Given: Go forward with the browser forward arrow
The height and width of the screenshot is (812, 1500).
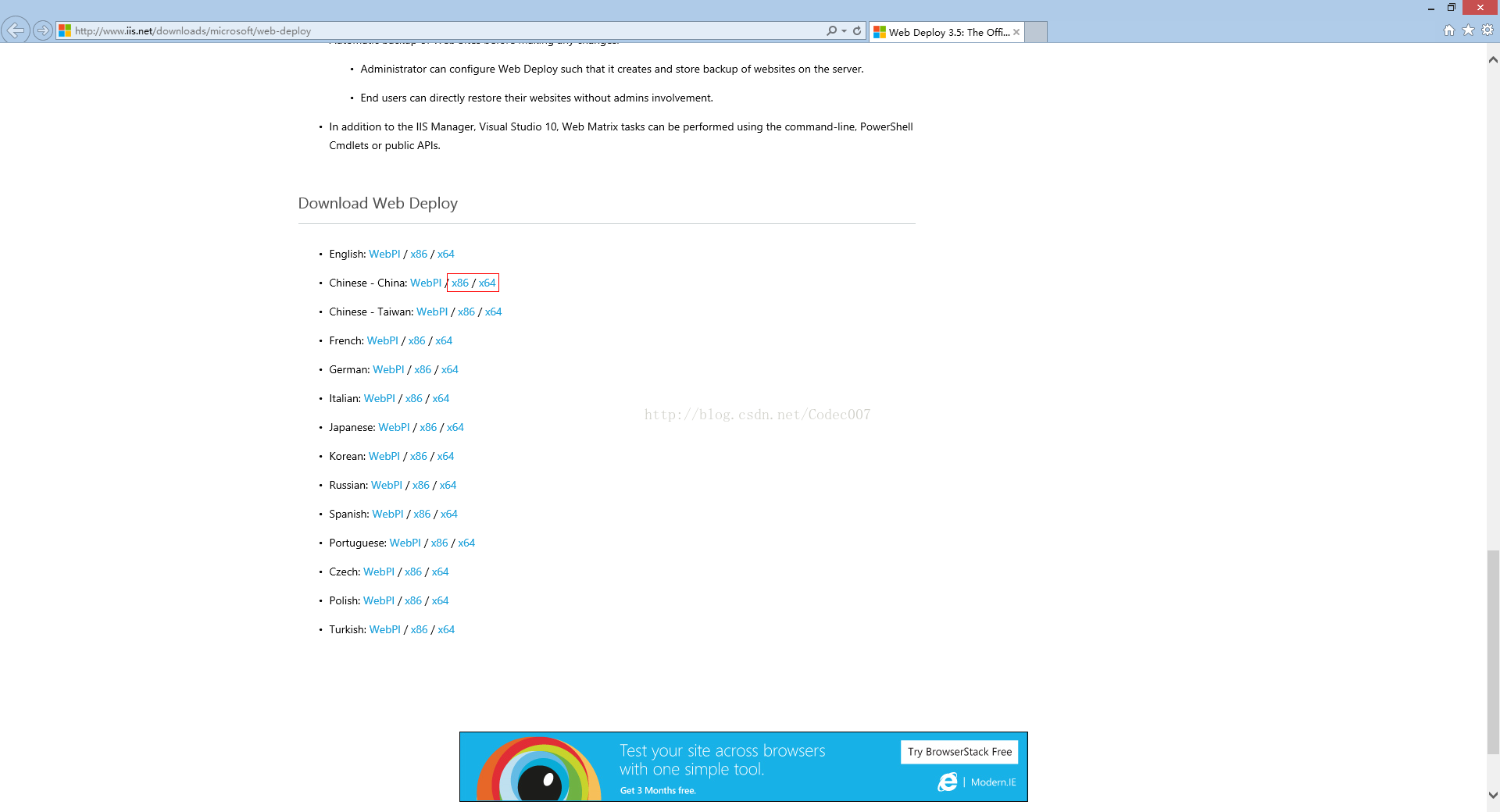Looking at the screenshot, I should pos(43,31).
